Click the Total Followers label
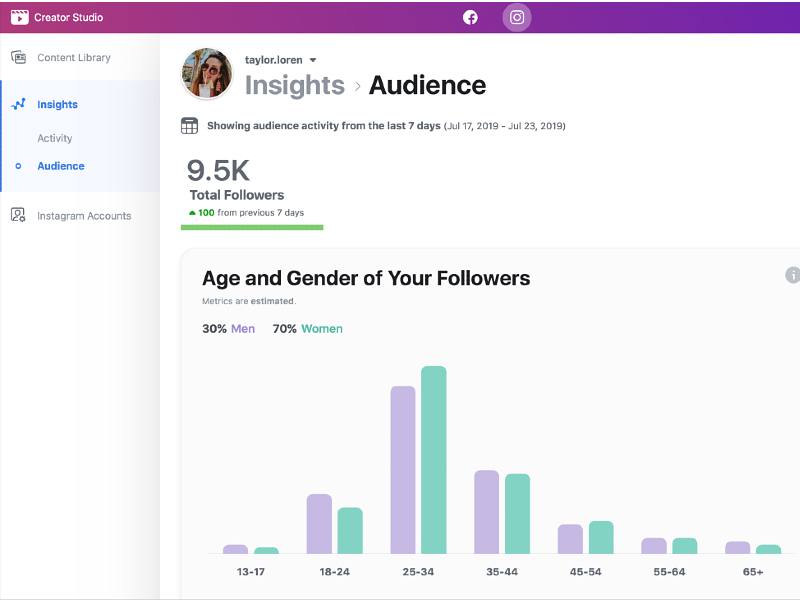This screenshot has height=600, width=800. click(x=237, y=195)
